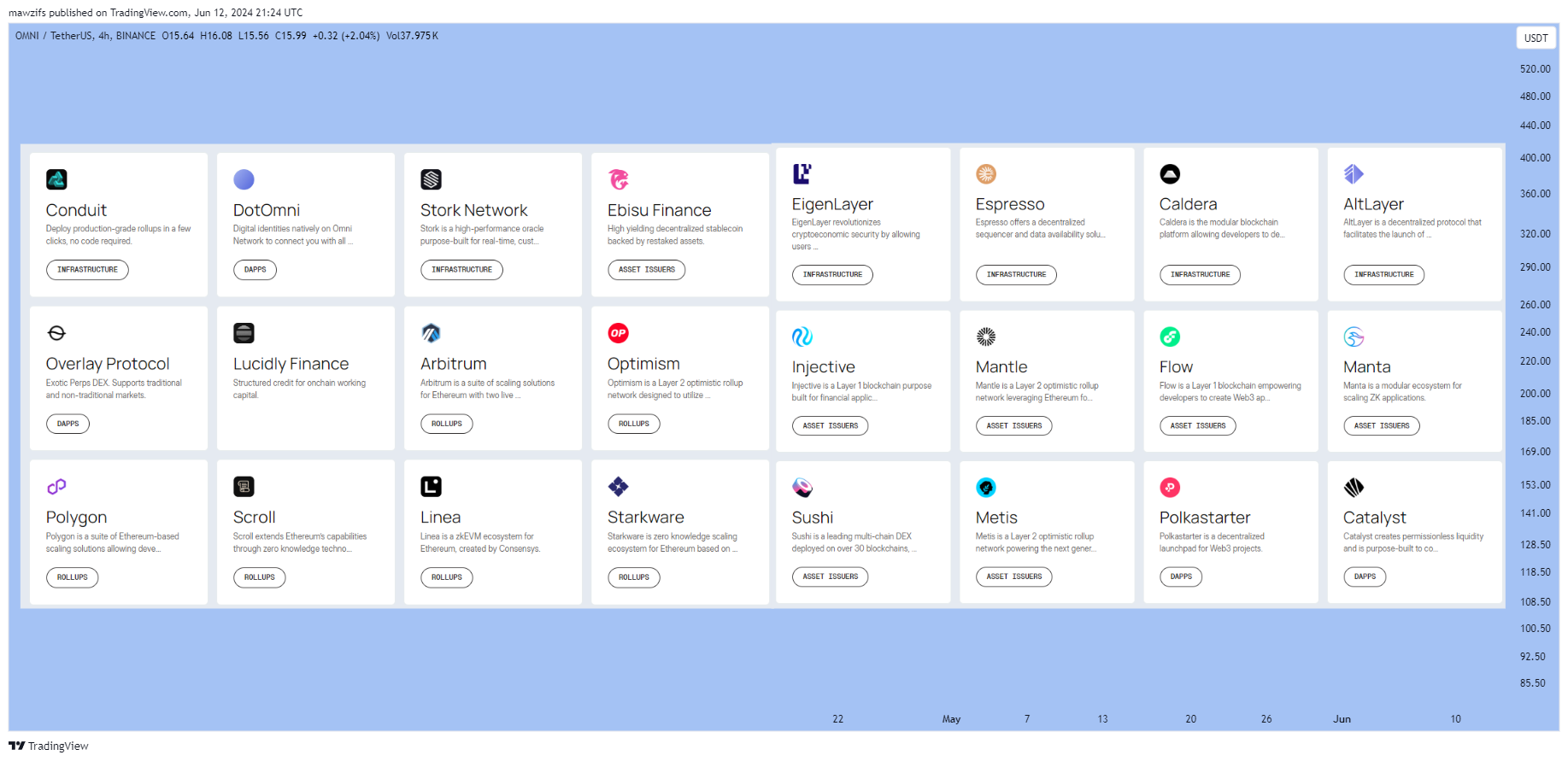This screenshot has height=761, width=1568.
Task: Click the ASSET ISSUERS tag under Sushi
Action: pyautogui.click(x=830, y=577)
